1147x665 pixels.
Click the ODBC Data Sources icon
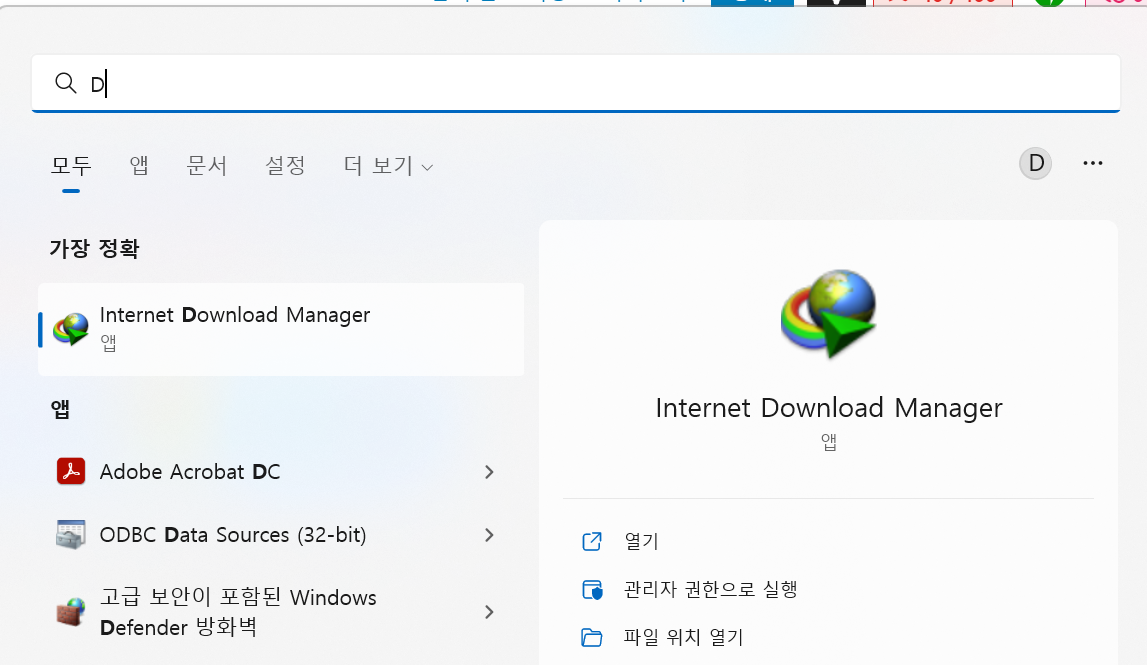tap(71, 535)
